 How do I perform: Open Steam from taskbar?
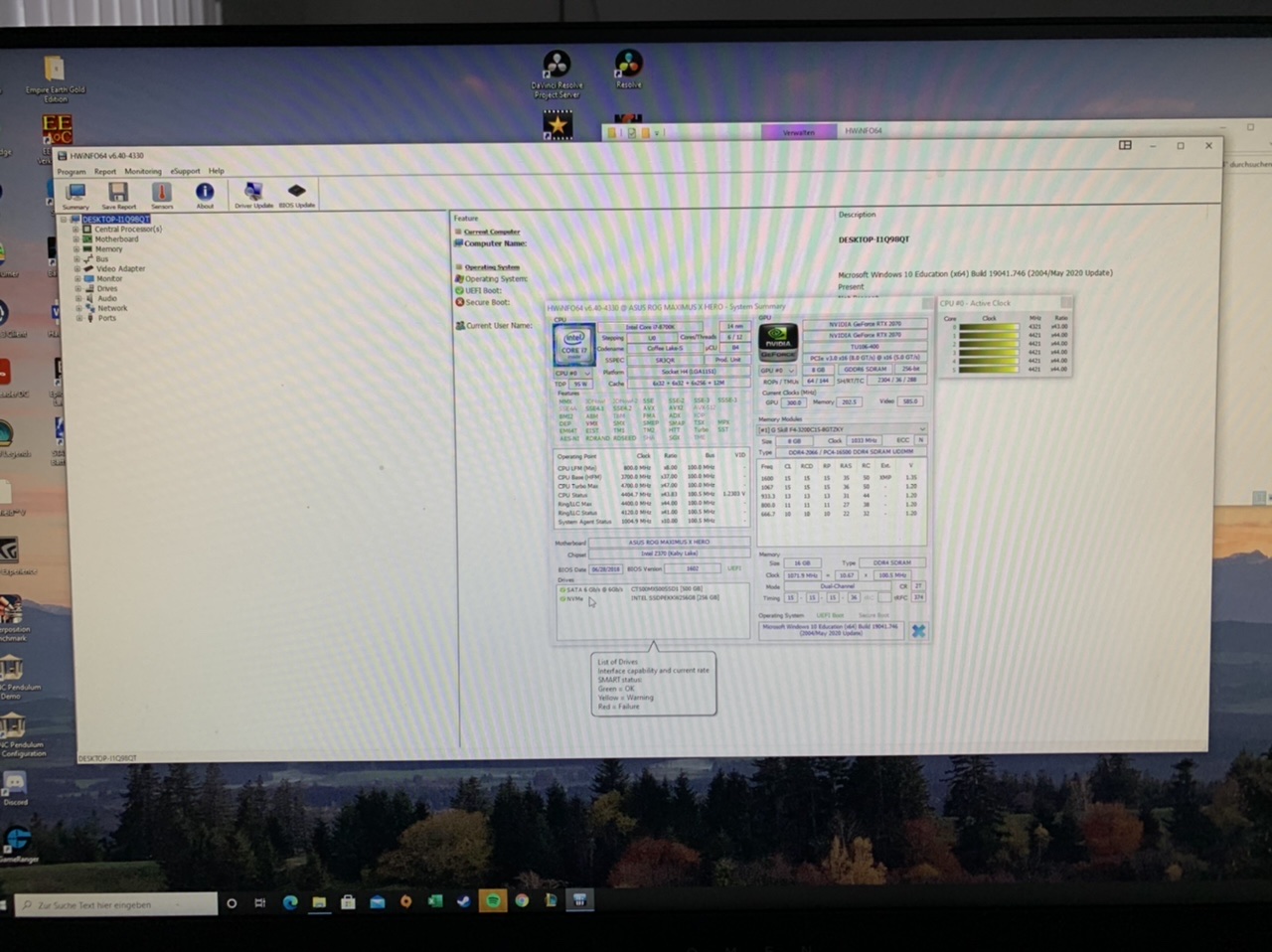463,901
